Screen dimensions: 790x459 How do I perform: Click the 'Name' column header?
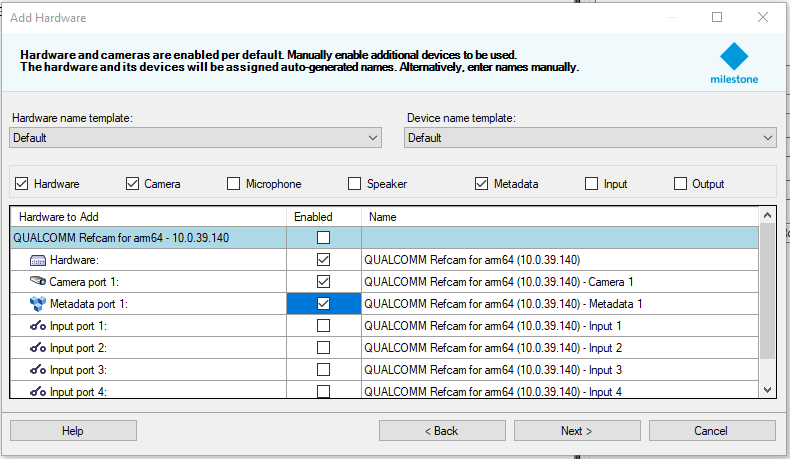pos(560,217)
